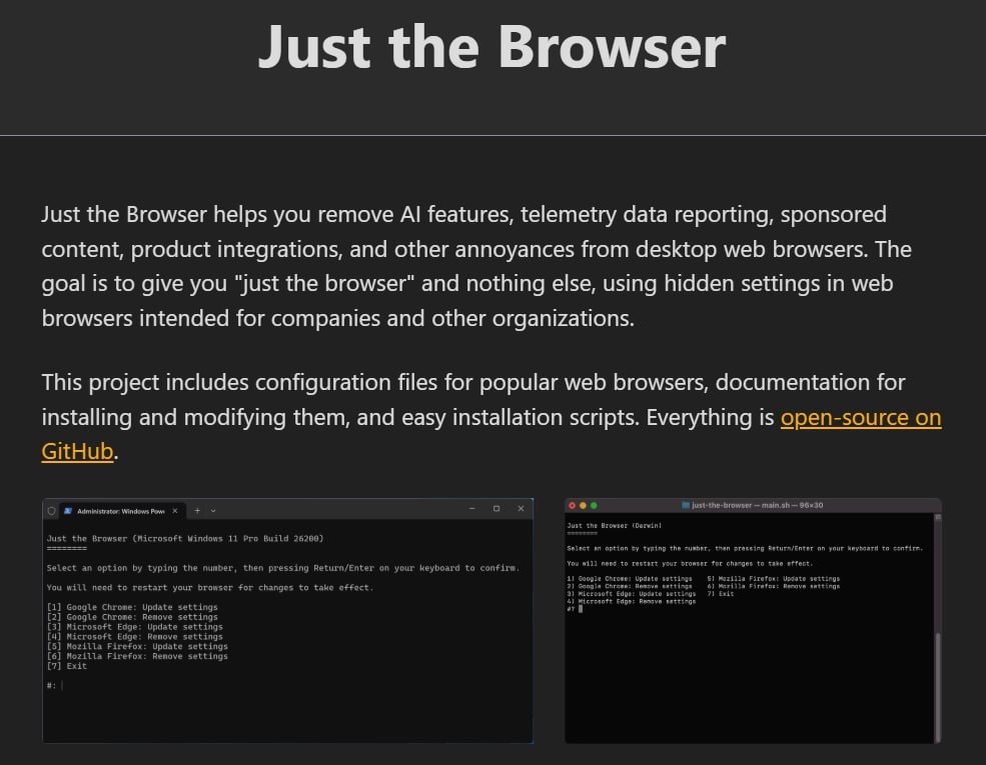Click the green zoom dot on macOS terminal
Viewport: 986px width, 765px height.
594,505
